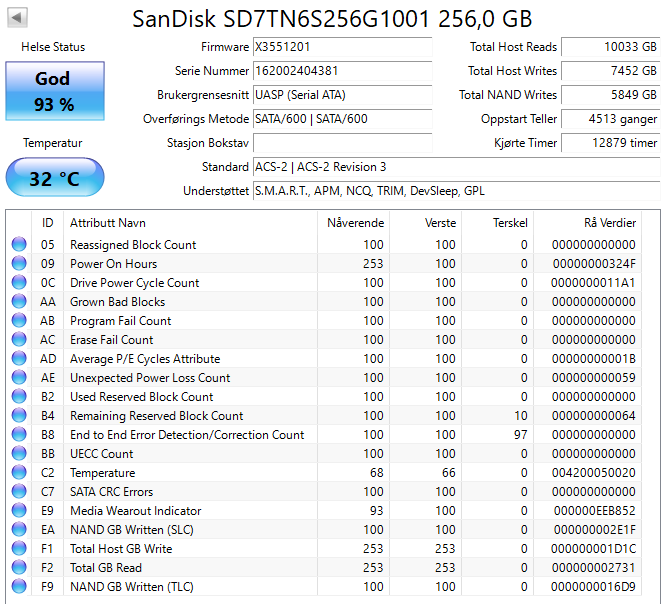The width and height of the screenshot is (666, 604).
Task: Click the Kjørte Timer value field
Action: pos(610,143)
